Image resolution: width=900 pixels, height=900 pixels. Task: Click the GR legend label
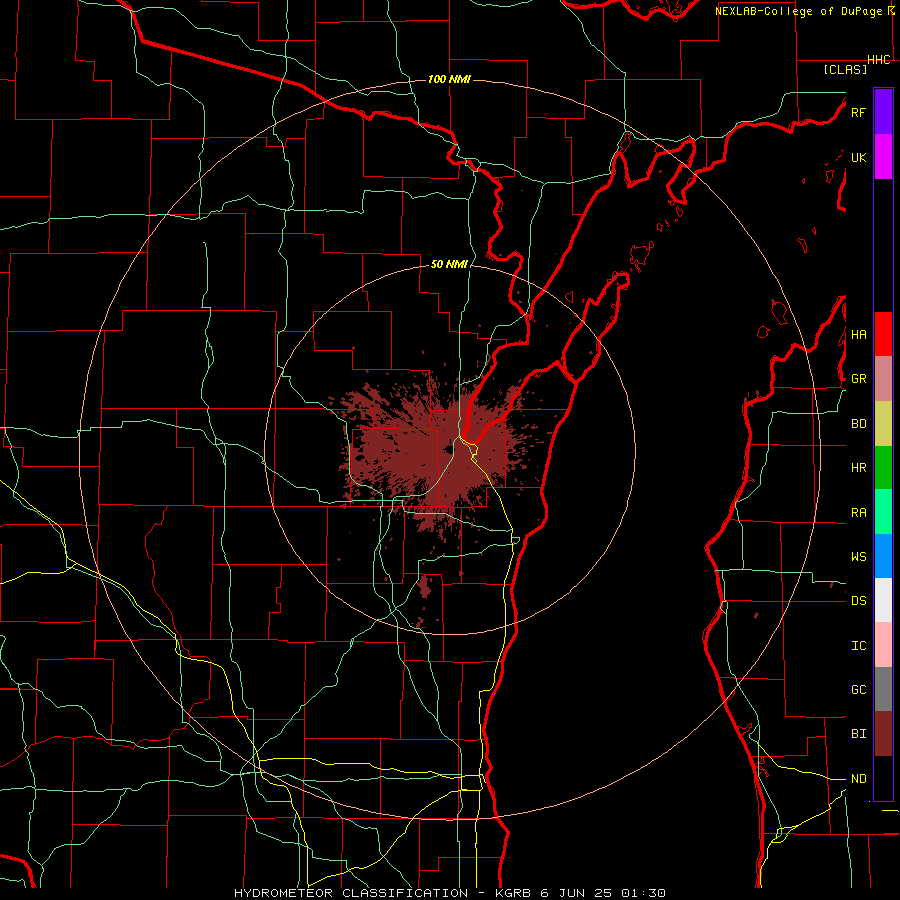pyautogui.click(x=858, y=379)
